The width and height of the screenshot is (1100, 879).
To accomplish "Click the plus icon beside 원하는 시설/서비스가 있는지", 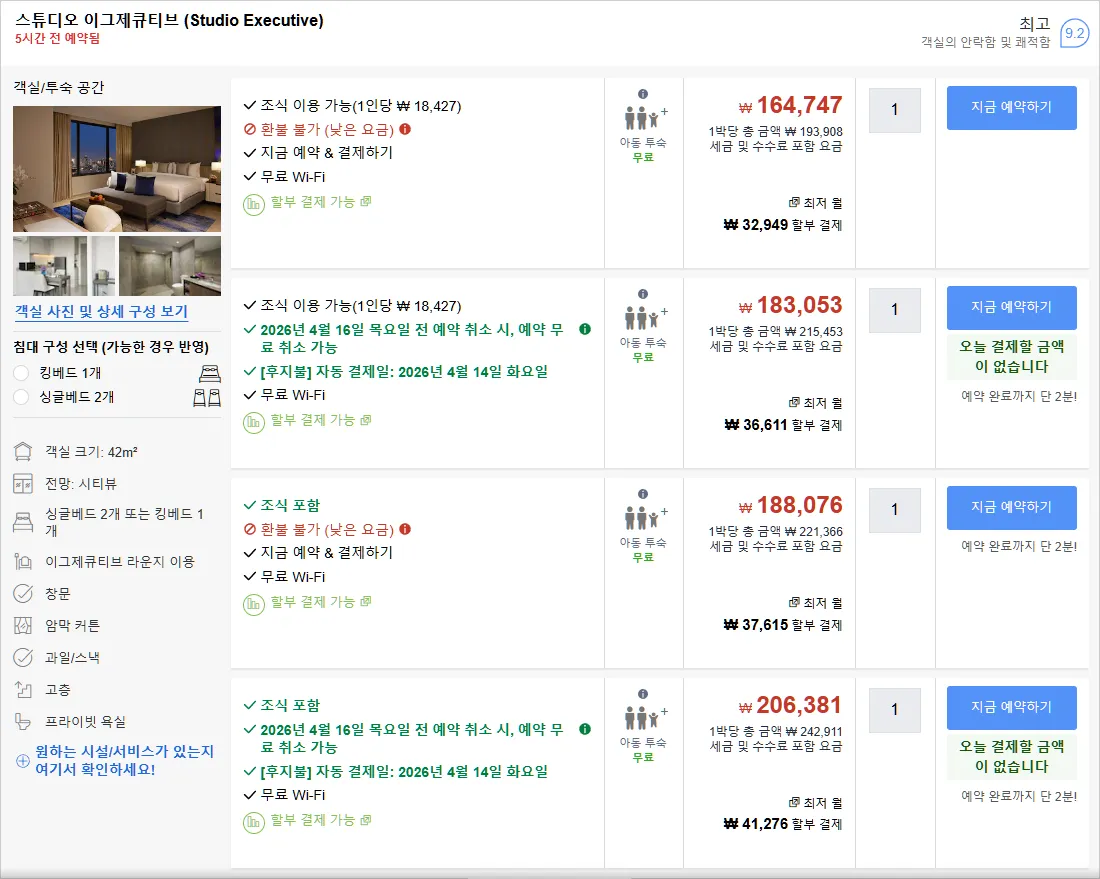I will click(22, 760).
